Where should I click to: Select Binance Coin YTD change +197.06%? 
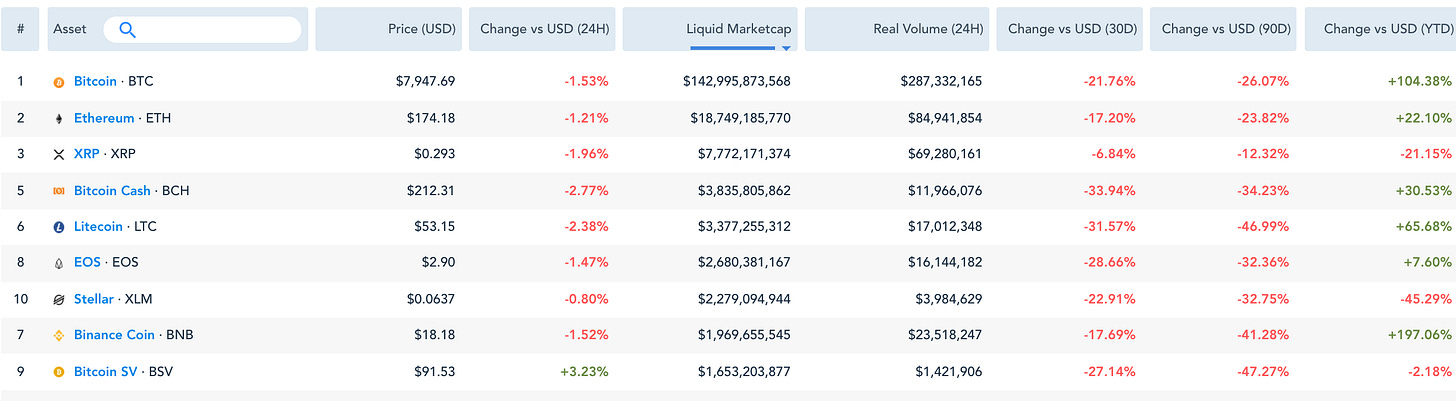coord(1422,334)
